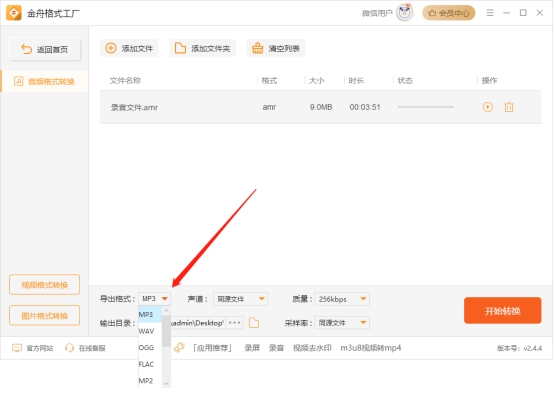This screenshot has height=398, width=554.
Task: Start conversion with 开始转换
Action: click(502, 311)
